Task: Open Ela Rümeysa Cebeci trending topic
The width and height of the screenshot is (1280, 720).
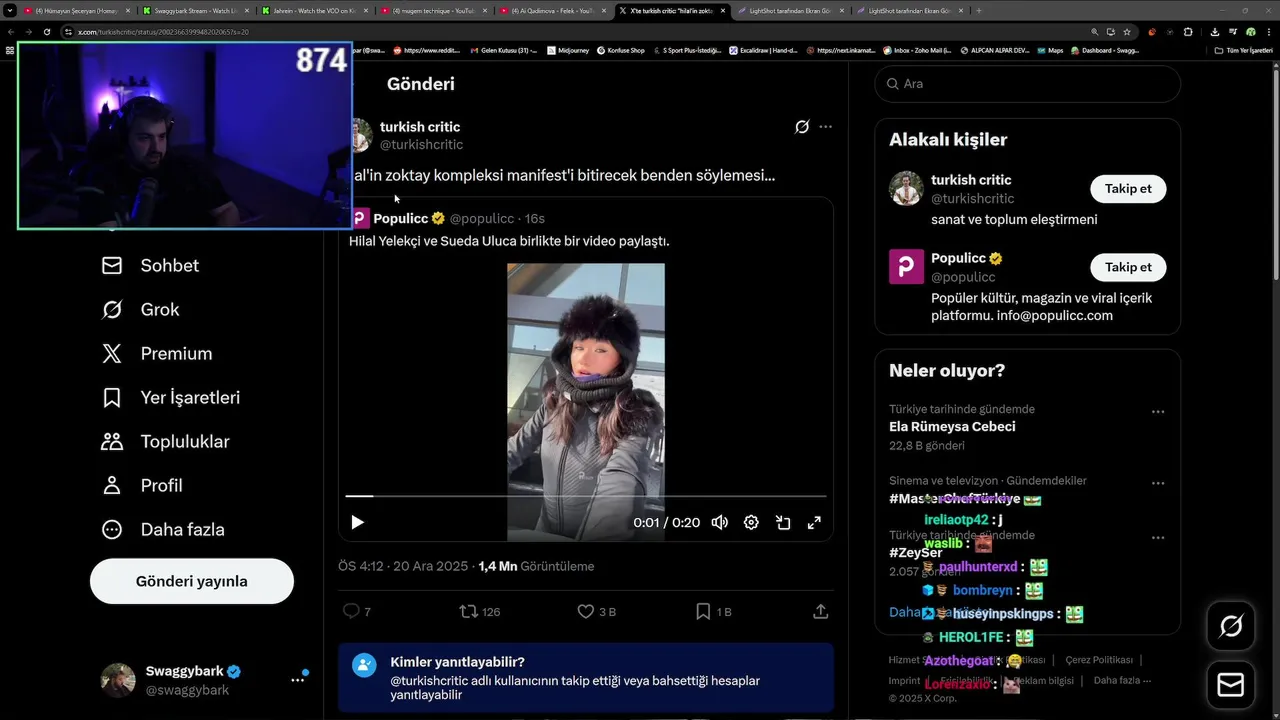Action: pos(952,426)
